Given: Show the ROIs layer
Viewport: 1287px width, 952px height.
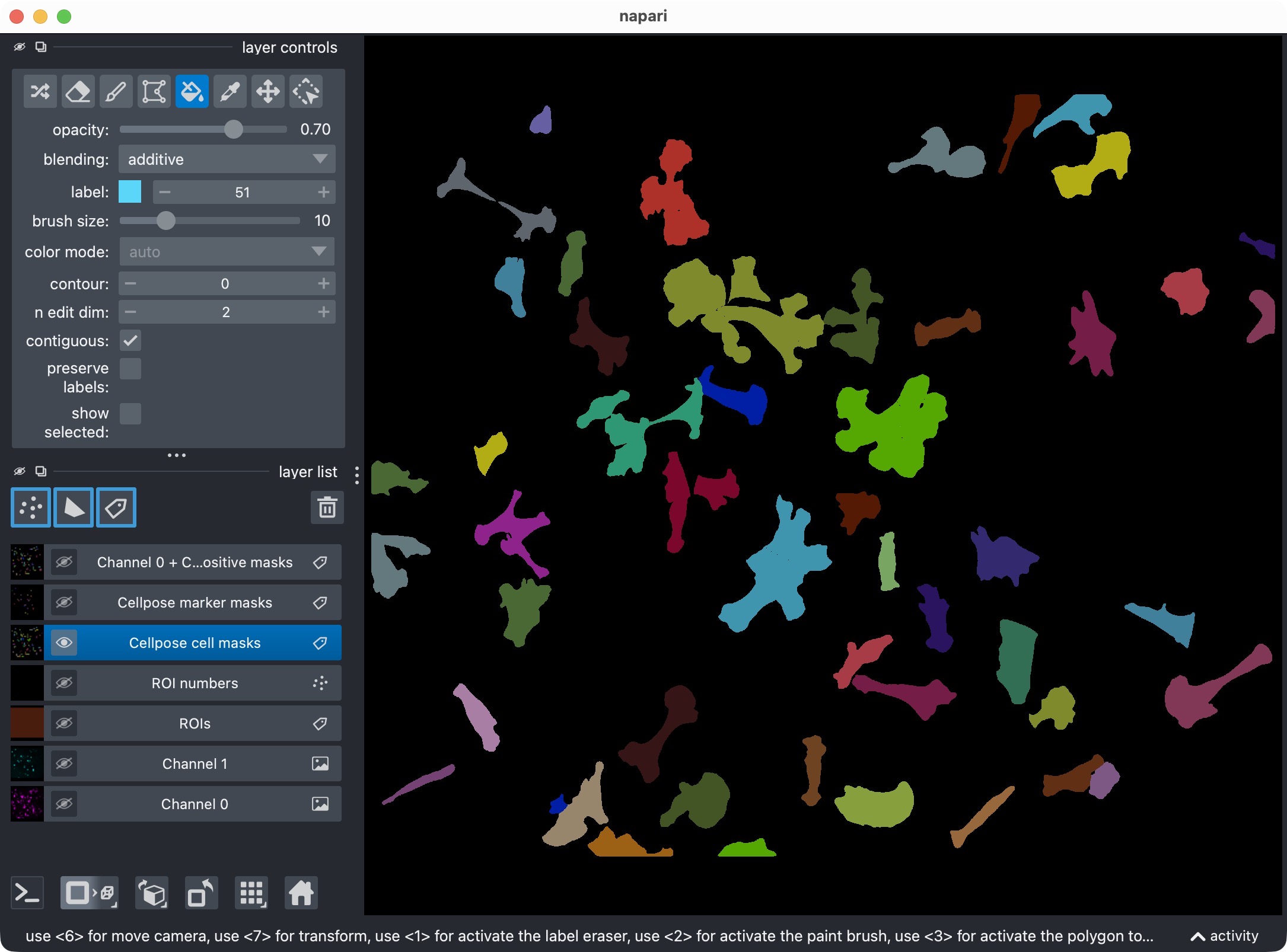Looking at the screenshot, I should [x=64, y=723].
